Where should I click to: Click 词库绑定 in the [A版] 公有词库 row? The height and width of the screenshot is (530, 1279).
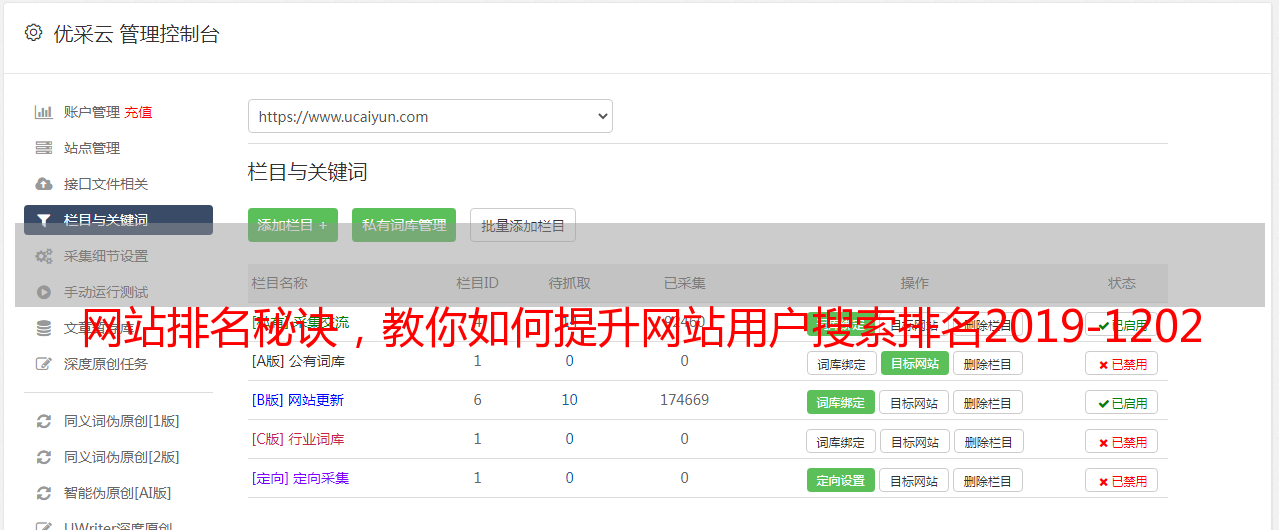tap(841, 363)
